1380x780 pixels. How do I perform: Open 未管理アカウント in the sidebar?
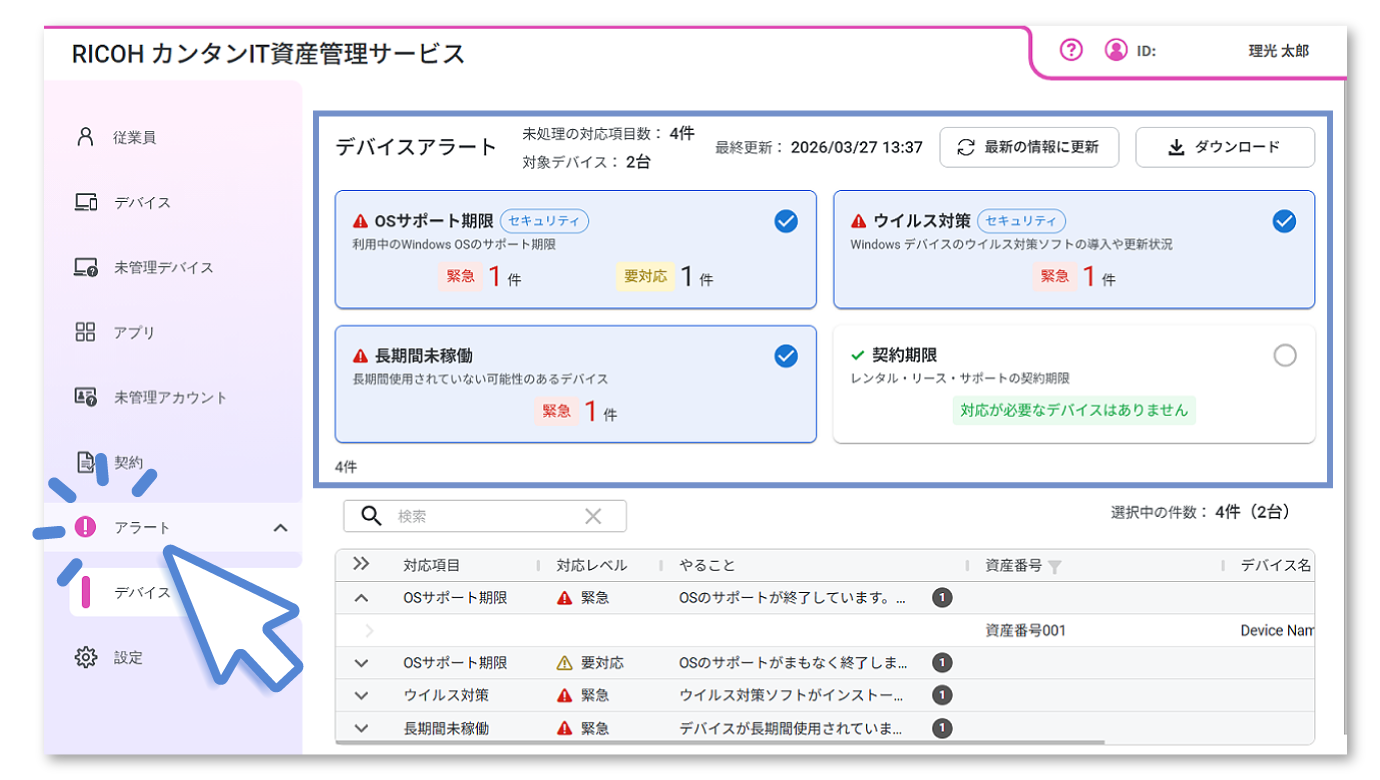172,397
